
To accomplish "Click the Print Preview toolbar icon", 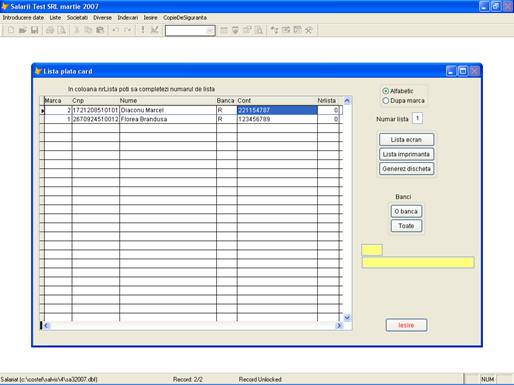I will (x=62, y=30).
